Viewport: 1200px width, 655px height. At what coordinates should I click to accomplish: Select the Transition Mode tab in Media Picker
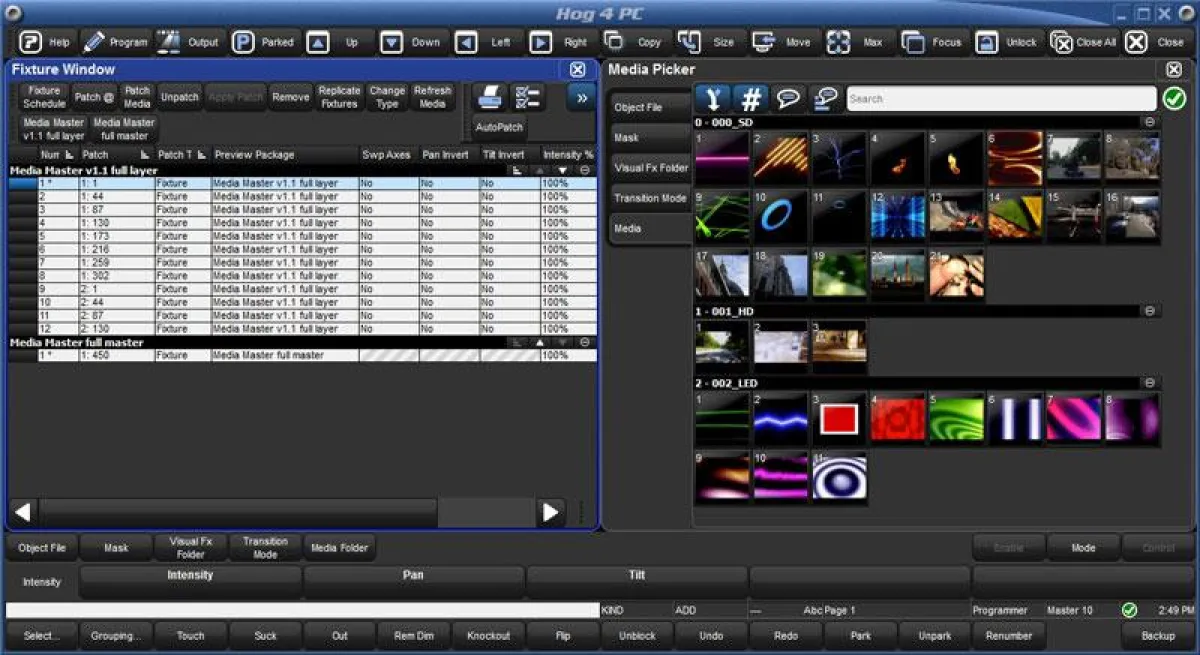click(650, 198)
